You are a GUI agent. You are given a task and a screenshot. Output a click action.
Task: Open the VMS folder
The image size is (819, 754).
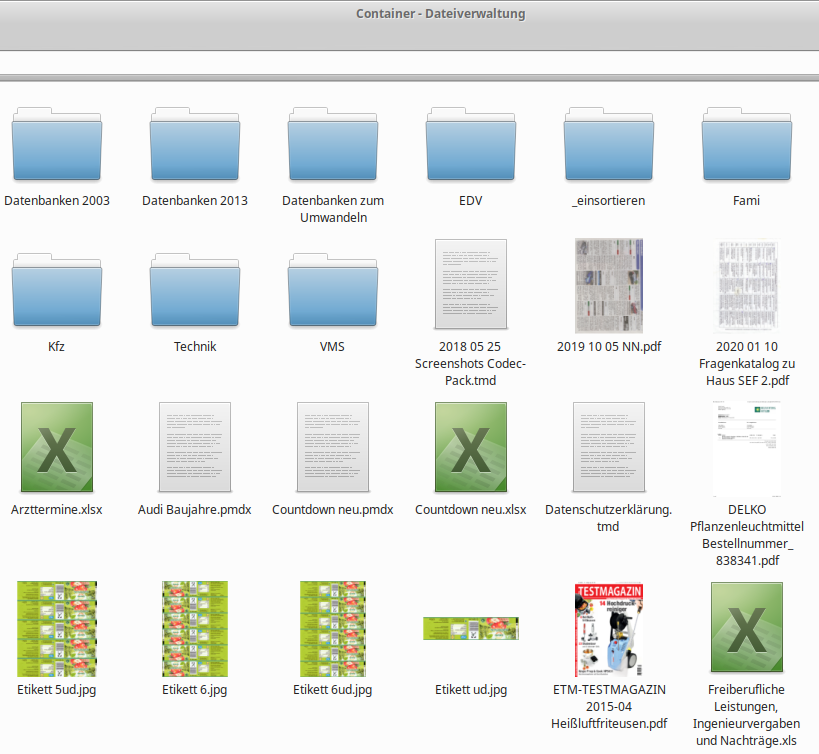coord(333,288)
